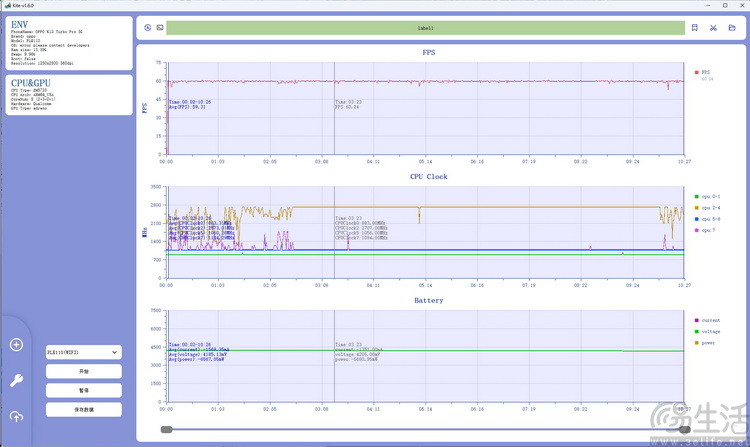Click the 保存数据 (Save data) button
This screenshot has width=750, height=447.
click(84, 409)
